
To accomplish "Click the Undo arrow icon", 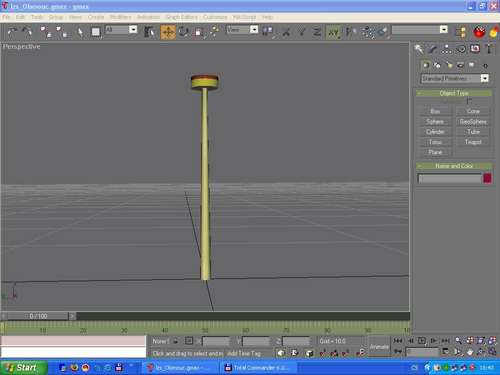I will tap(12, 32).
